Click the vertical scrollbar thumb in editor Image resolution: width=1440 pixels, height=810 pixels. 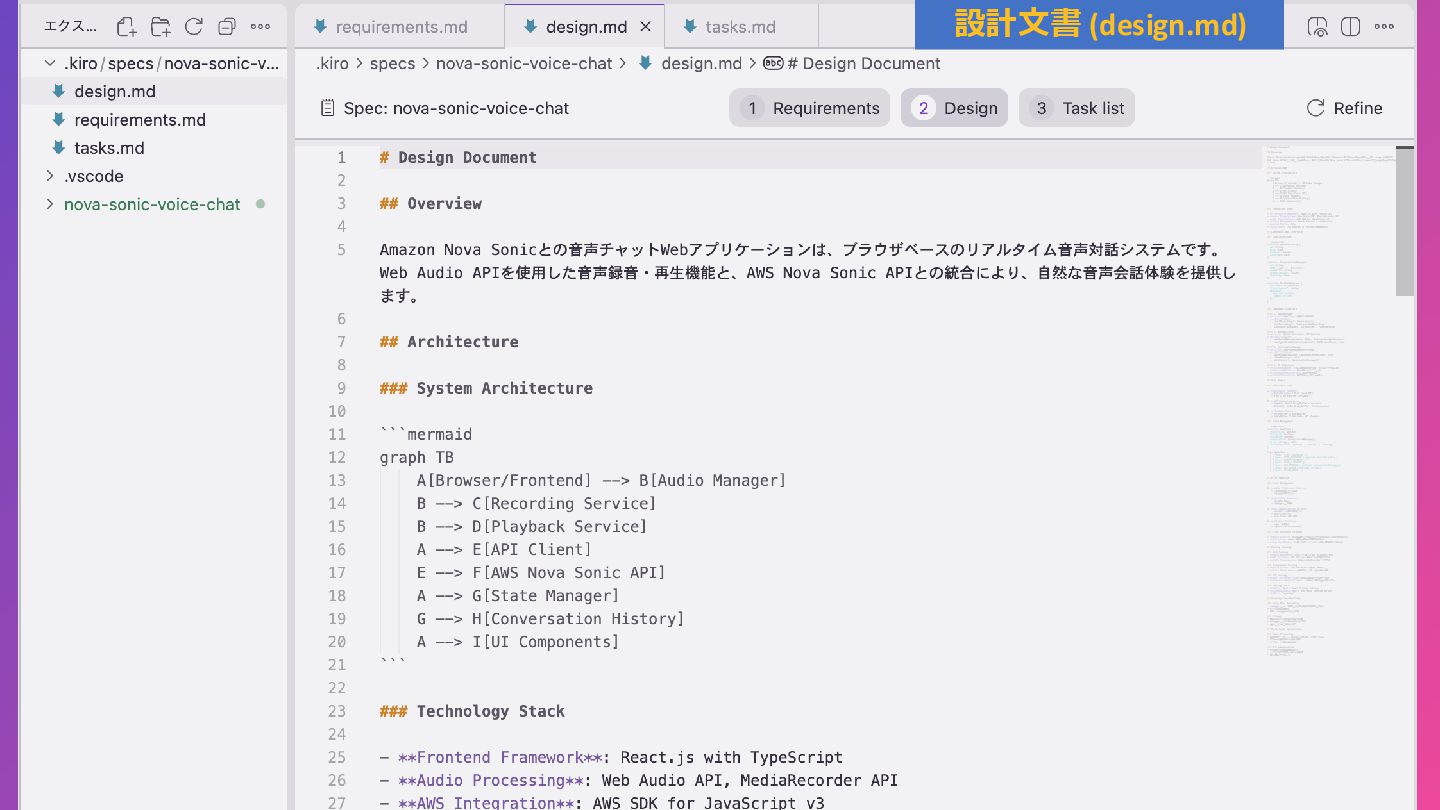point(1405,221)
